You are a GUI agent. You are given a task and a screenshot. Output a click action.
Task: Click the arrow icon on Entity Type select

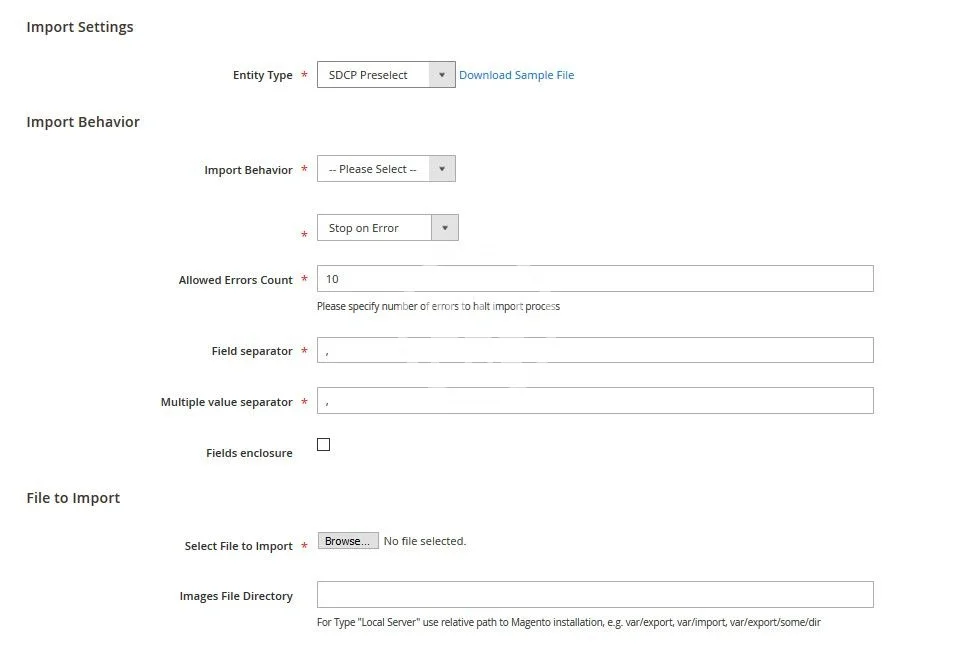pyautogui.click(x=442, y=75)
